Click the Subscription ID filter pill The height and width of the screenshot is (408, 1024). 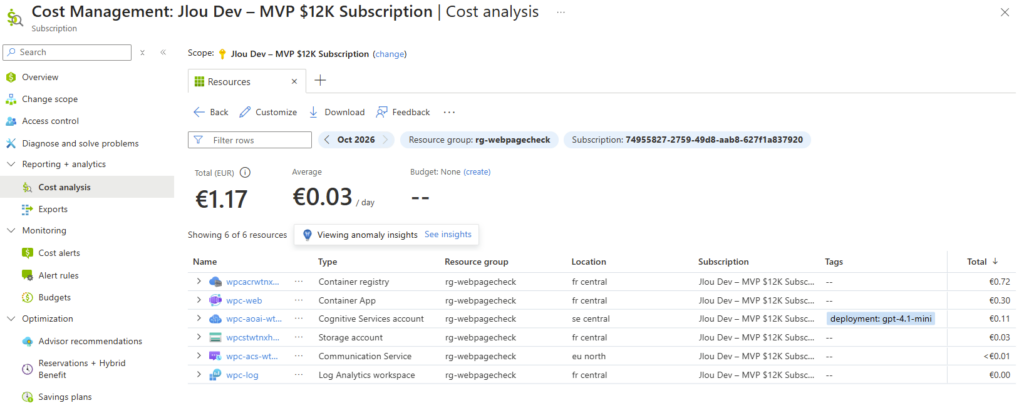pos(687,140)
